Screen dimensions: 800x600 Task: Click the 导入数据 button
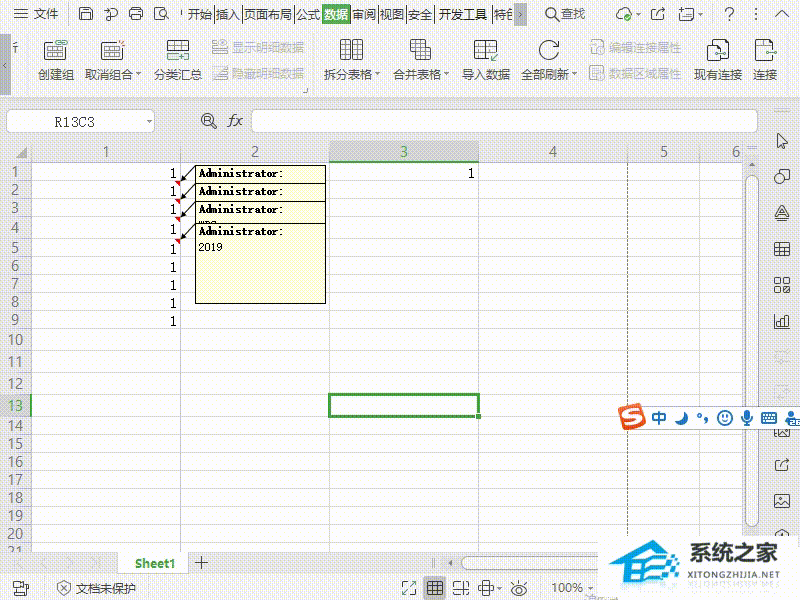[486, 60]
